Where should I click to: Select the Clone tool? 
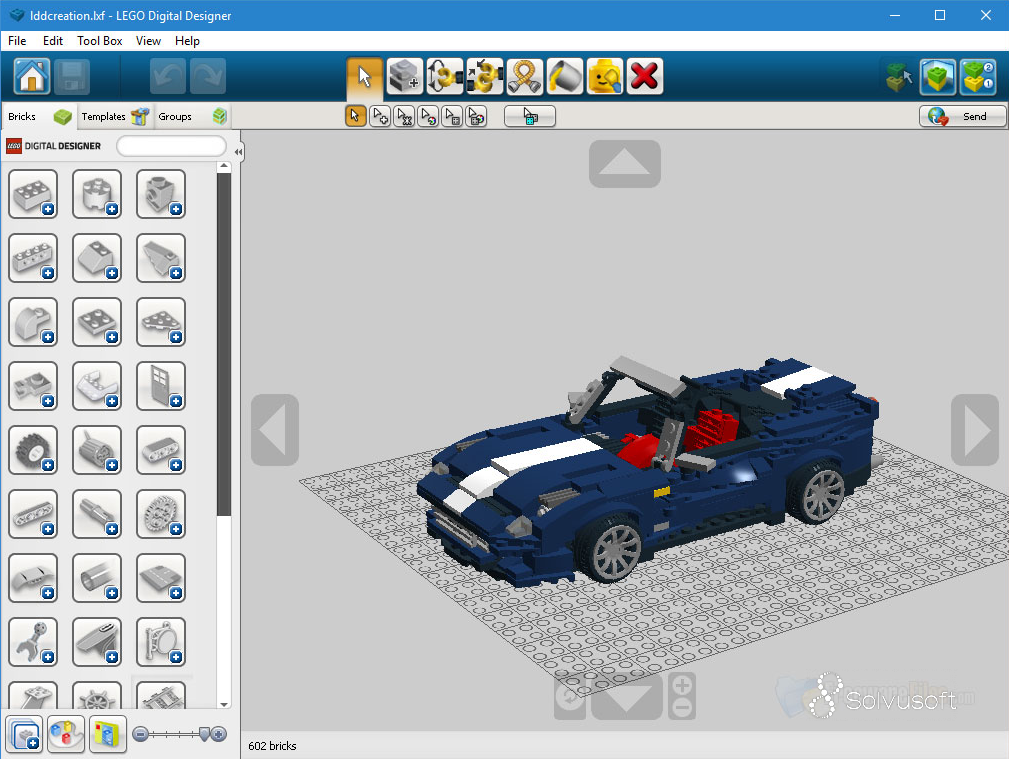405,77
